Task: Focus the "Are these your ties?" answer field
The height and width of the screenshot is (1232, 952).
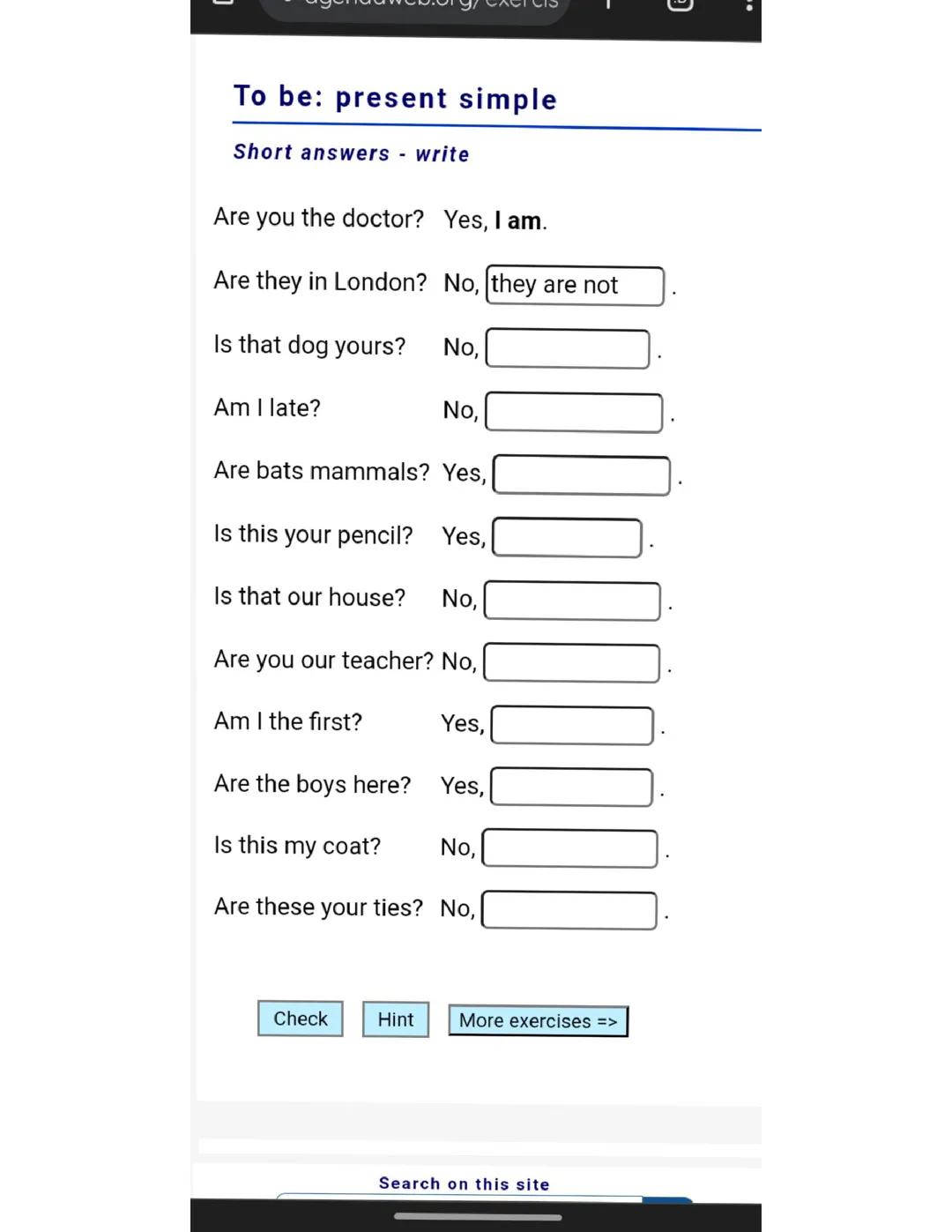Action: 569,910
